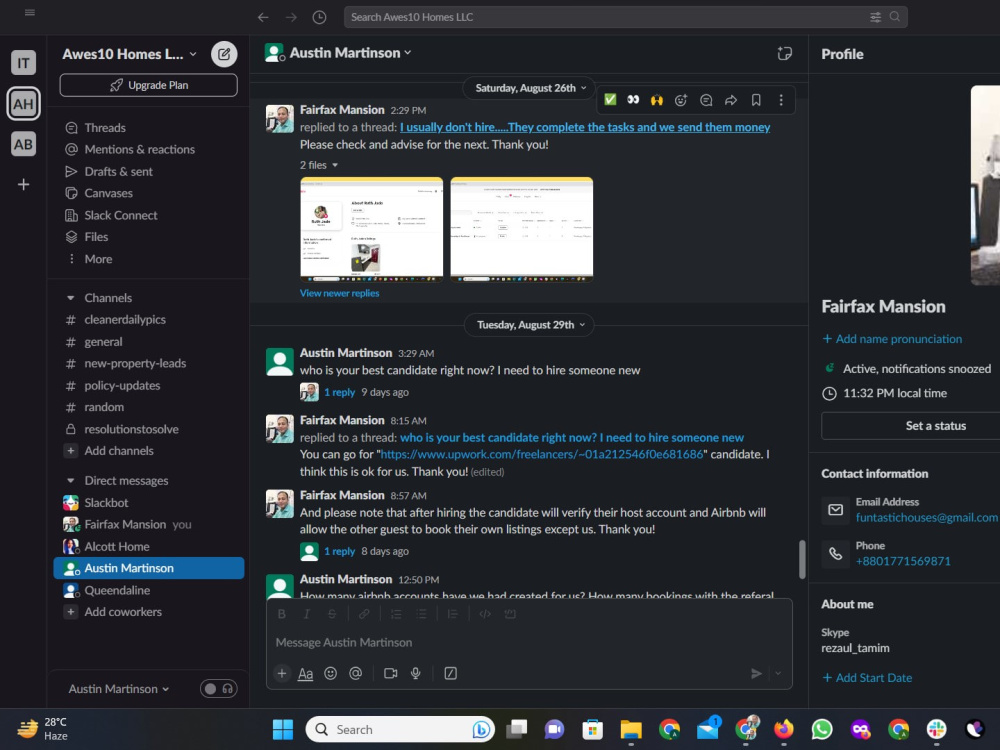This screenshot has height=750, width=1000.
Task: Insert code formatting in composer
Action: (485, 614)
